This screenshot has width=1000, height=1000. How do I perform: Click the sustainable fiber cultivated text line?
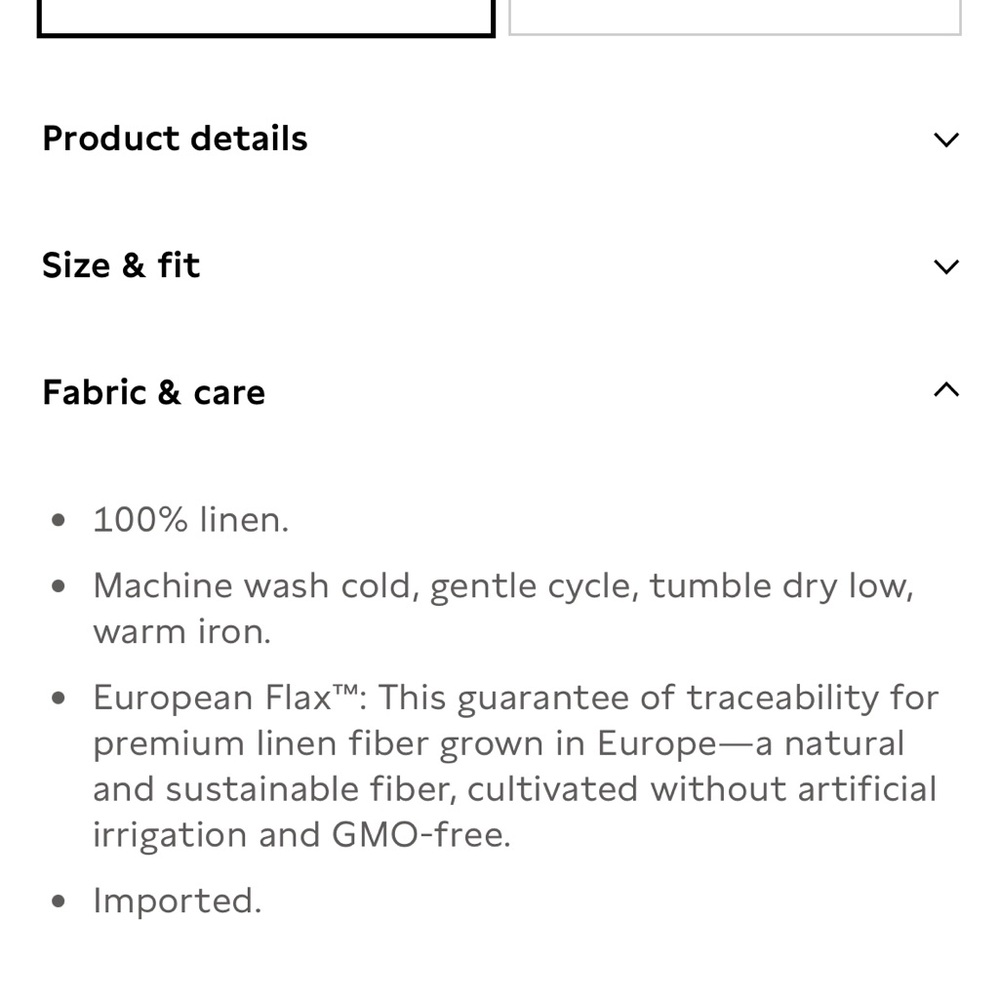515,790
